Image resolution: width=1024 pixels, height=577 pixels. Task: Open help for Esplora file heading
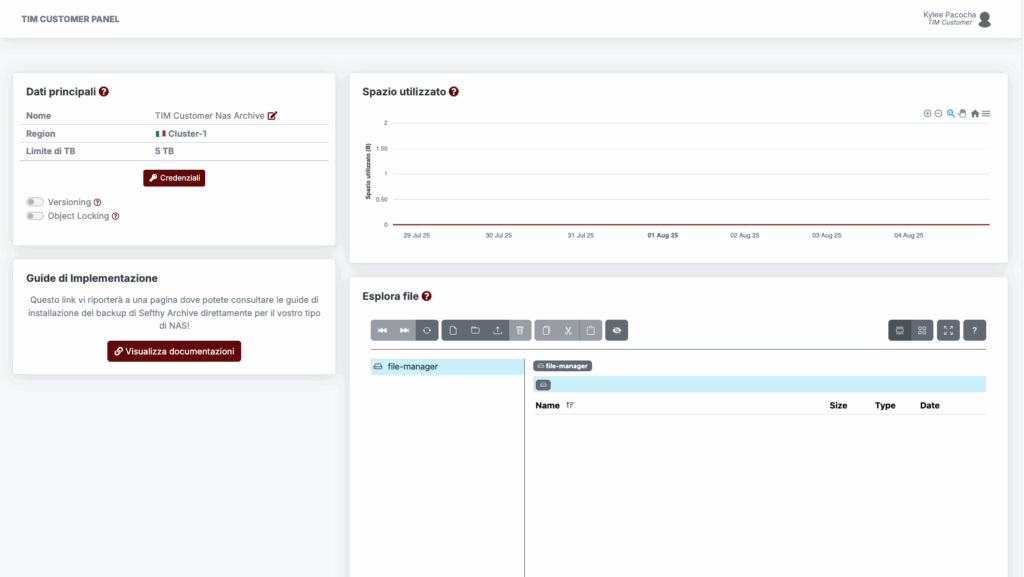point(427,297)
